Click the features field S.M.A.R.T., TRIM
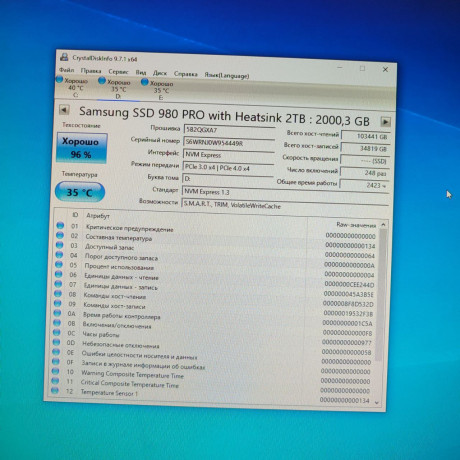Image resolution: width=460 pixels, height=460 pixels. tap(285, 206)
